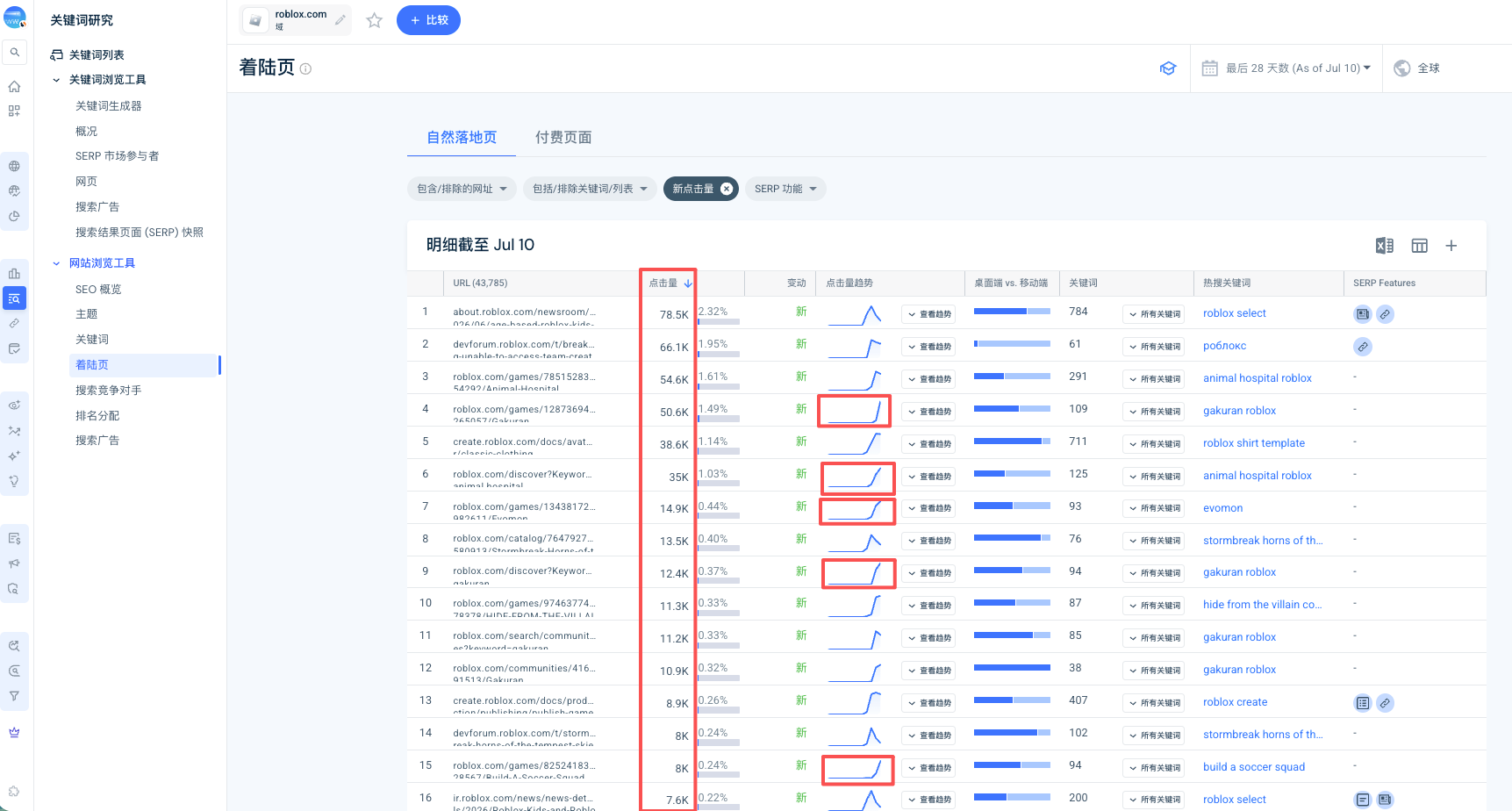Switch to the 自然落地页 tab

462,138
